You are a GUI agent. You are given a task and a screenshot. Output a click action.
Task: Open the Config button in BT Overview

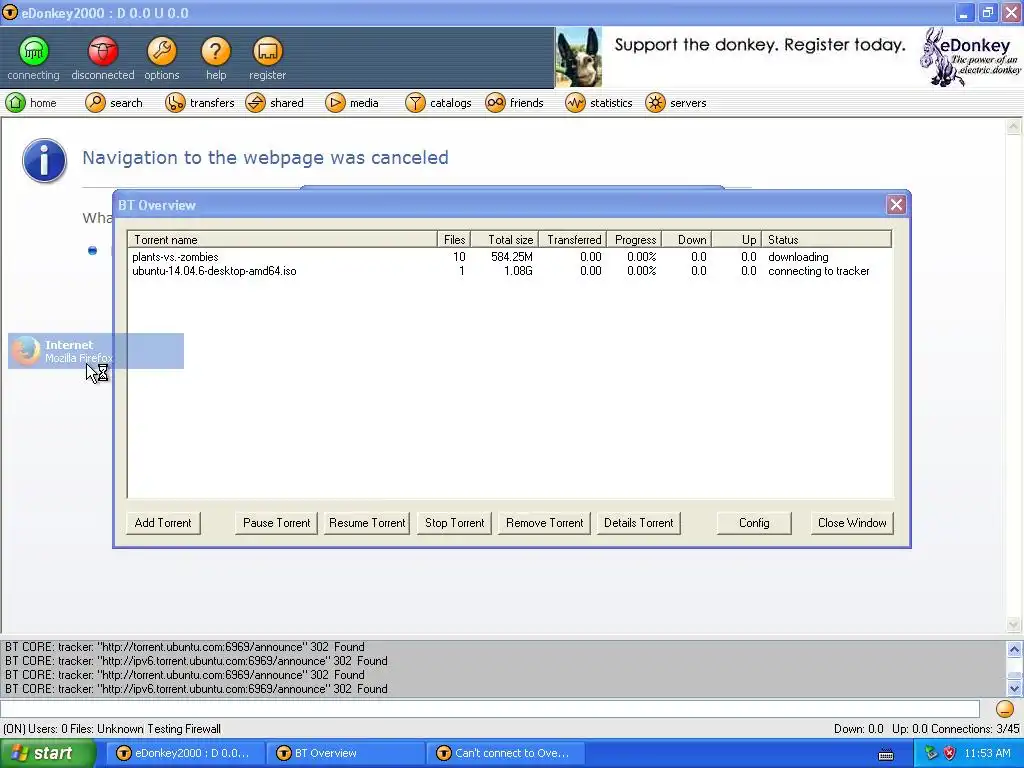point(754,522)
